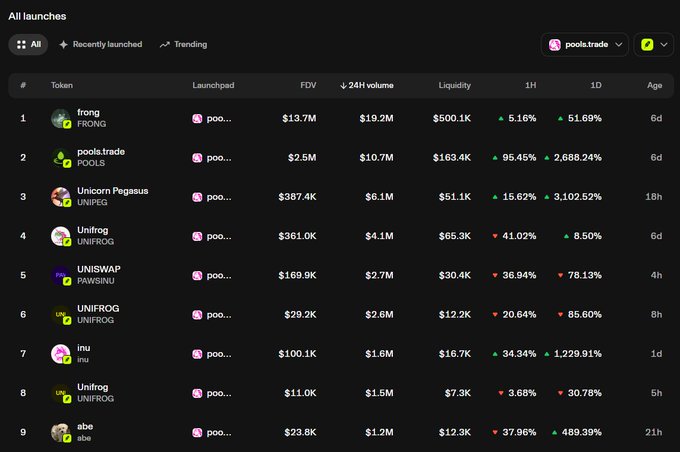The width and height of the screenshot is (680, 452).
Task: Click the inu token avatar
Action: pos(61,354)
